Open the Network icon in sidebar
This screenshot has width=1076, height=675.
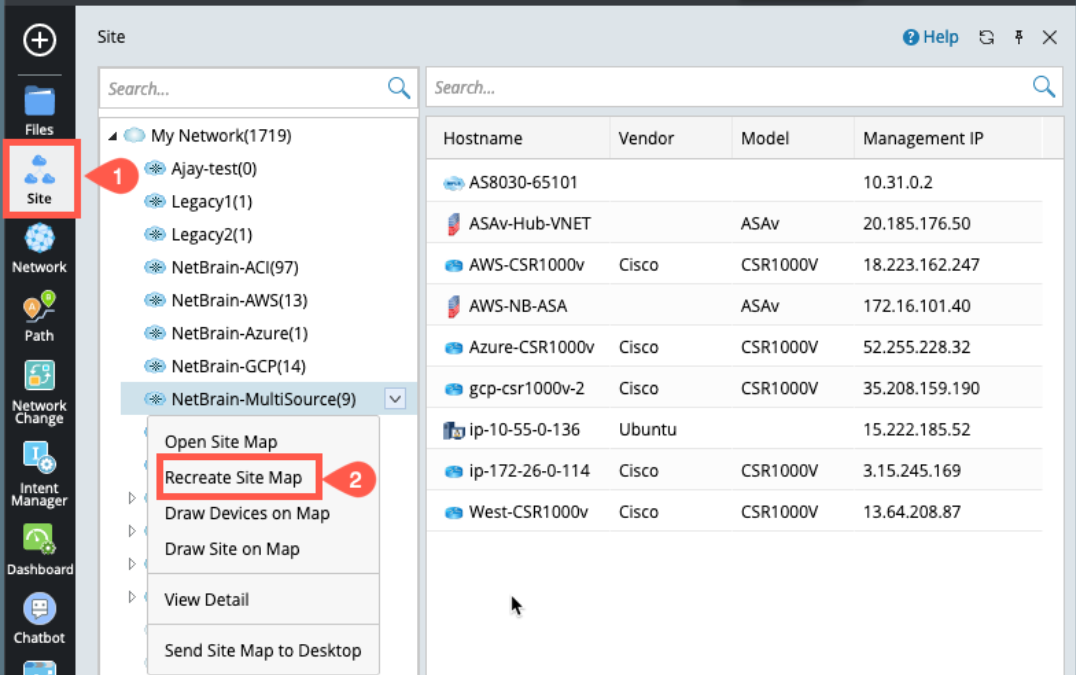coord(39,247)
